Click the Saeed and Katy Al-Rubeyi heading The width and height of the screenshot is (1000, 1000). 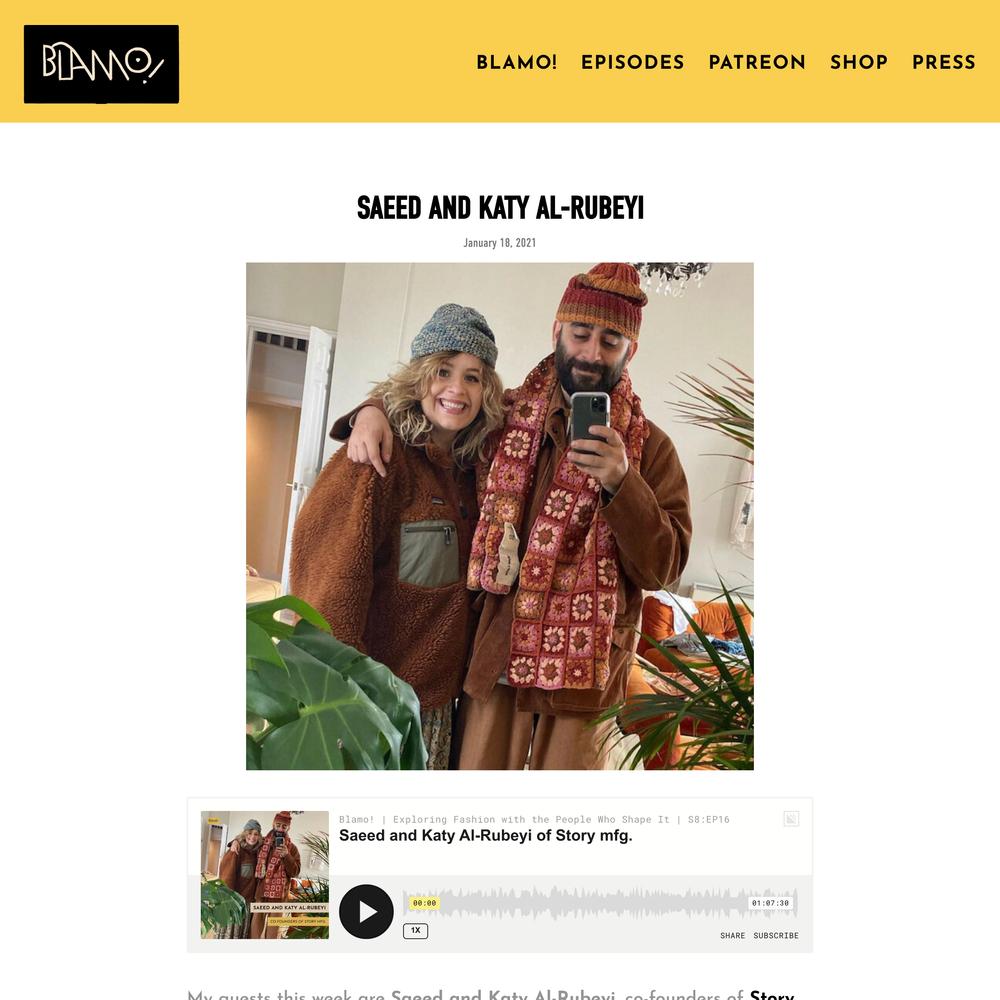tap(500, 209)
